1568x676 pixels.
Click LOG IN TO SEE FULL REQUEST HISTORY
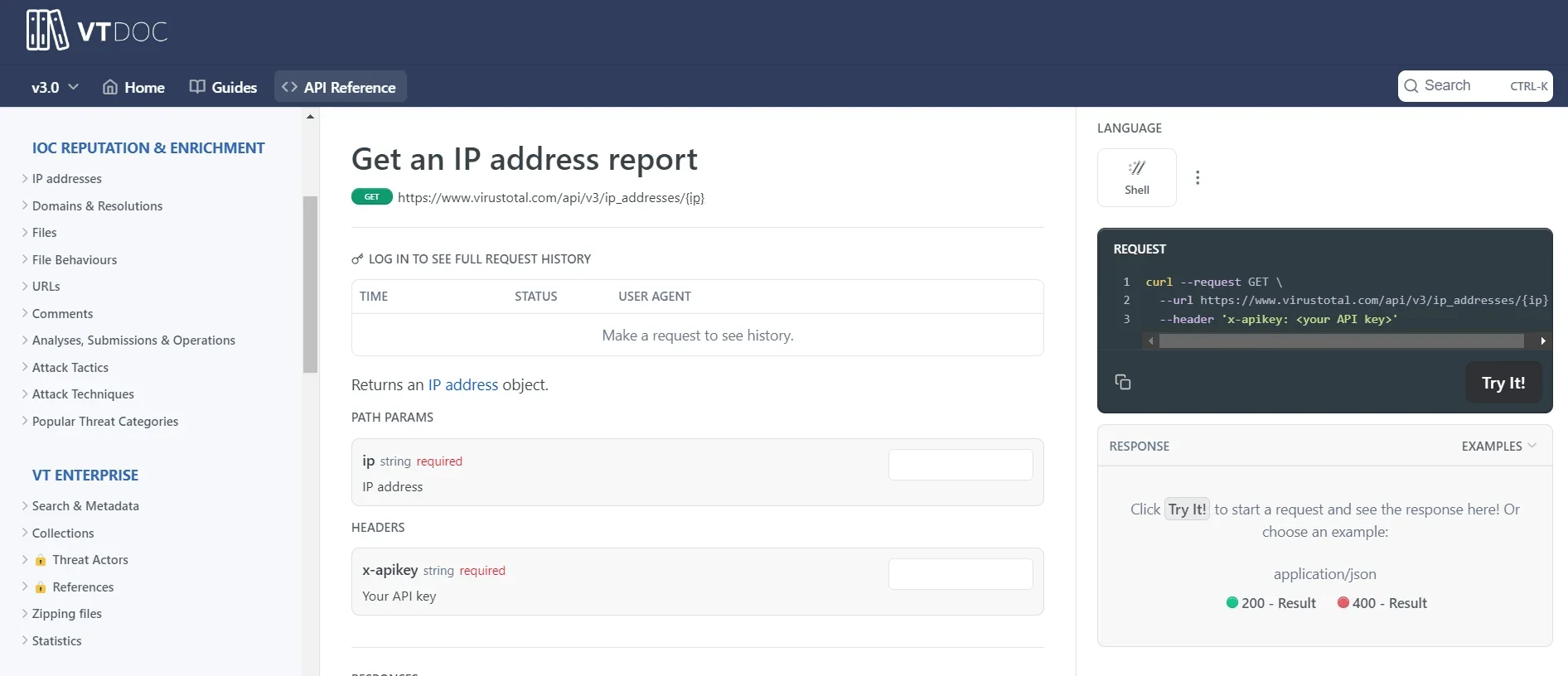(480, 259)
